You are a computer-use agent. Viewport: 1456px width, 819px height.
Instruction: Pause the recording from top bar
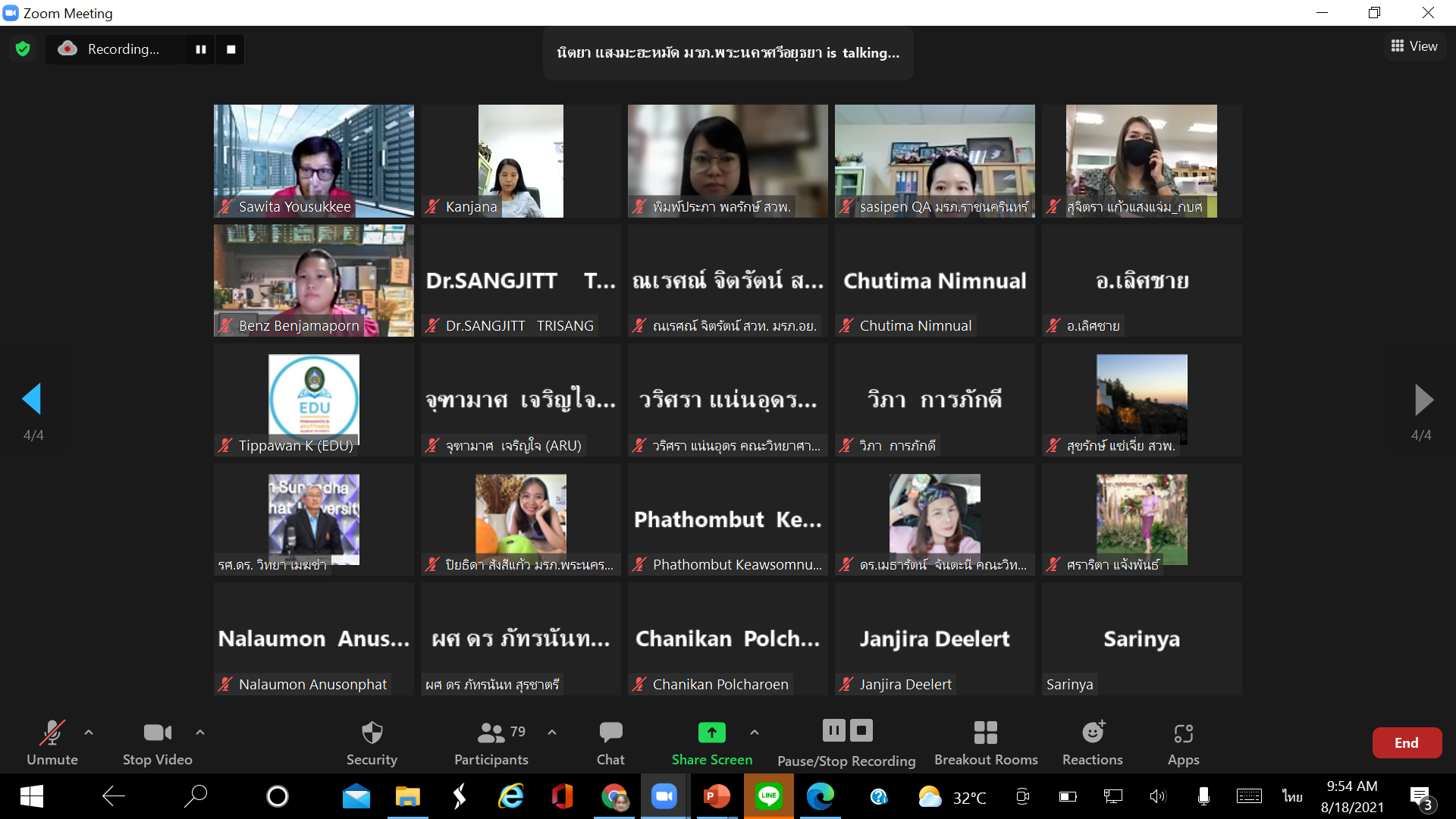201,49
